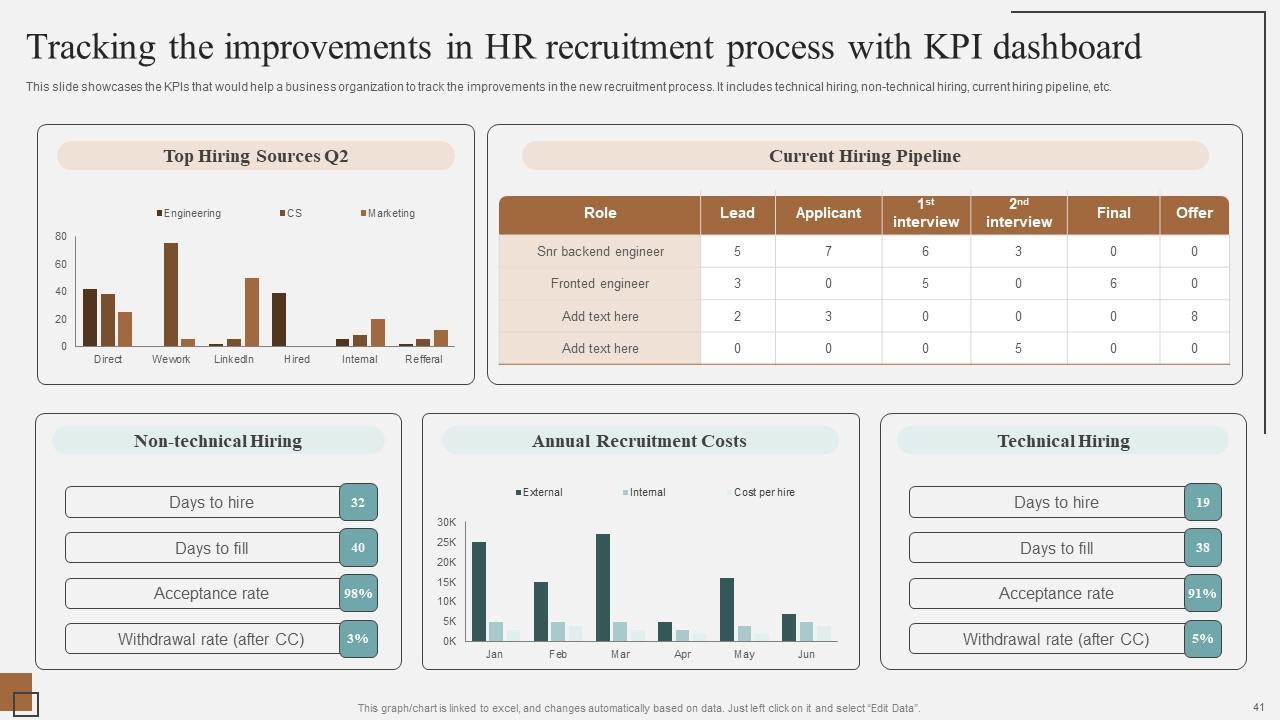
Task: Select the External legend entry in costs chart
Action: (541, 492)
